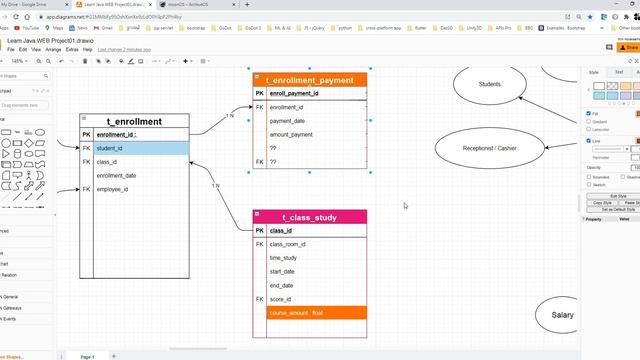This screenshot has height=360, width=640.
Task: Expand the Property Value section
Action: click(x=583, y=219)
